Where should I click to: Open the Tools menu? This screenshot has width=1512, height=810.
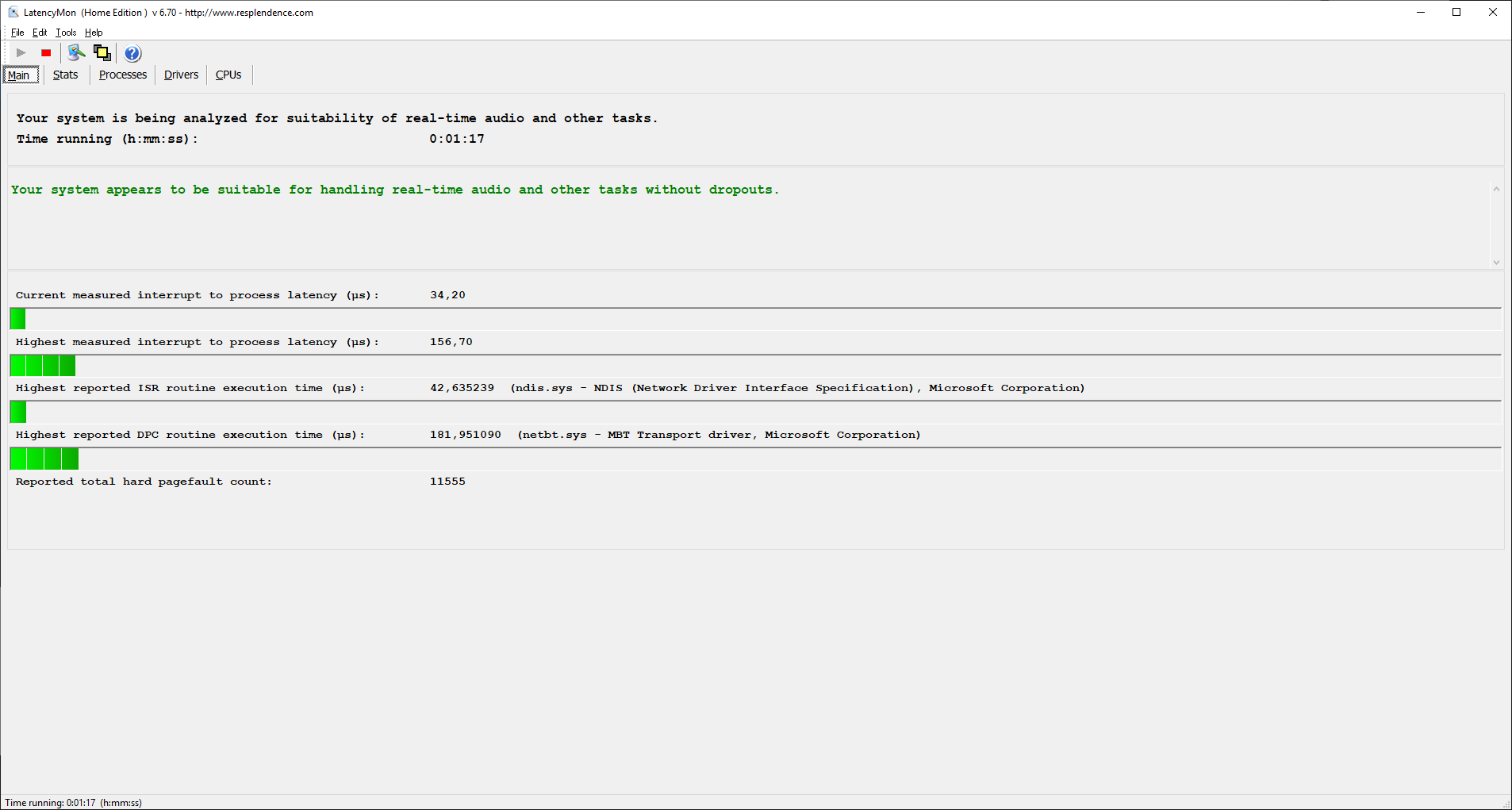66,33
